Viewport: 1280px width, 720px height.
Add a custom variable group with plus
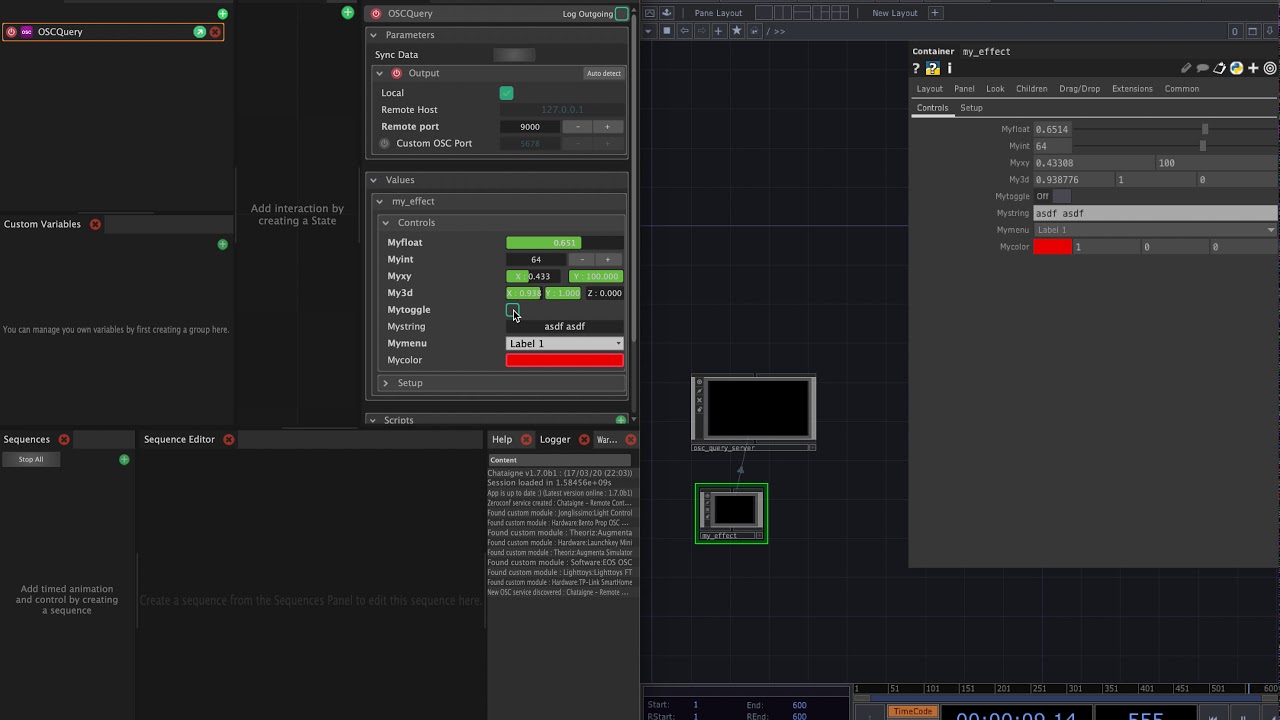coord(222,244)
